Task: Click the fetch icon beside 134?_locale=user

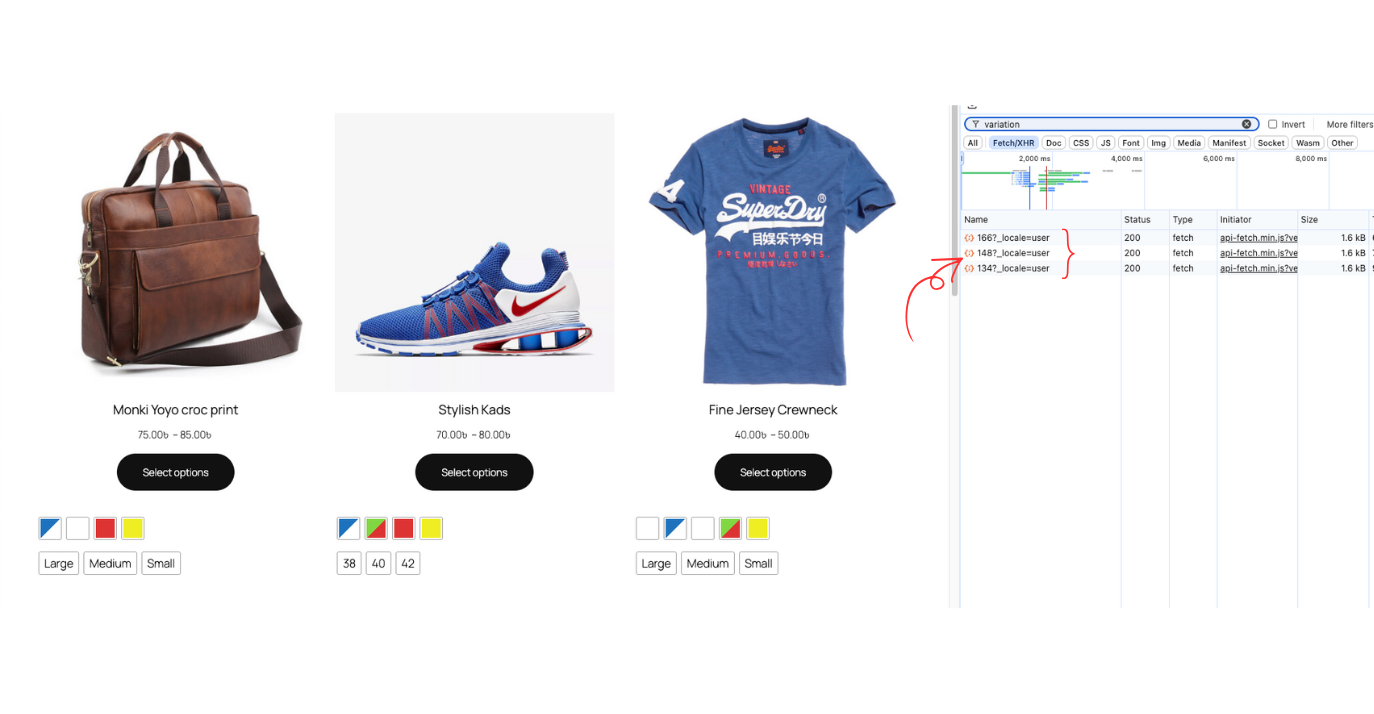Action: 967,268
